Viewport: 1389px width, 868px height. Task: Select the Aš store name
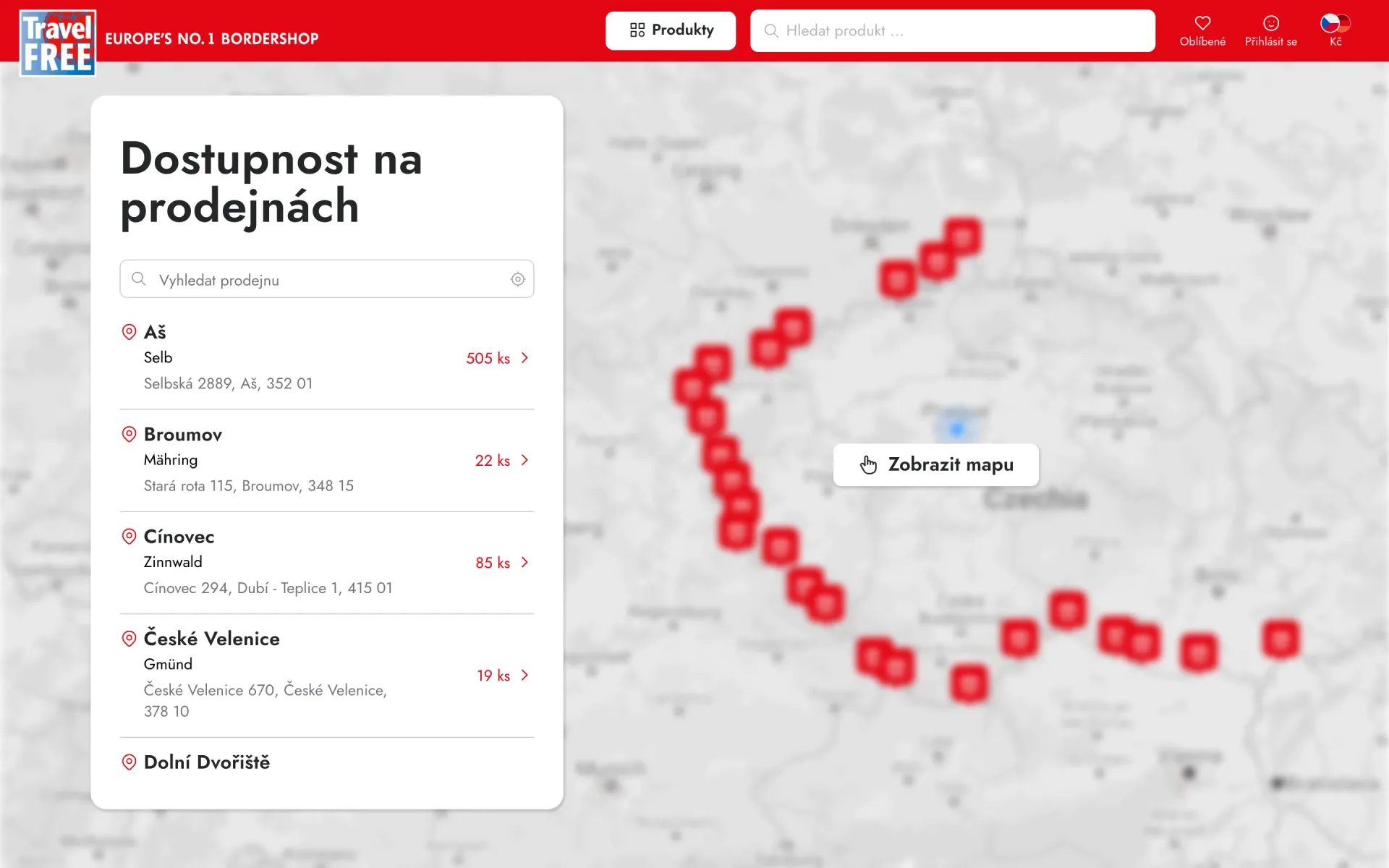pos(155,332)
